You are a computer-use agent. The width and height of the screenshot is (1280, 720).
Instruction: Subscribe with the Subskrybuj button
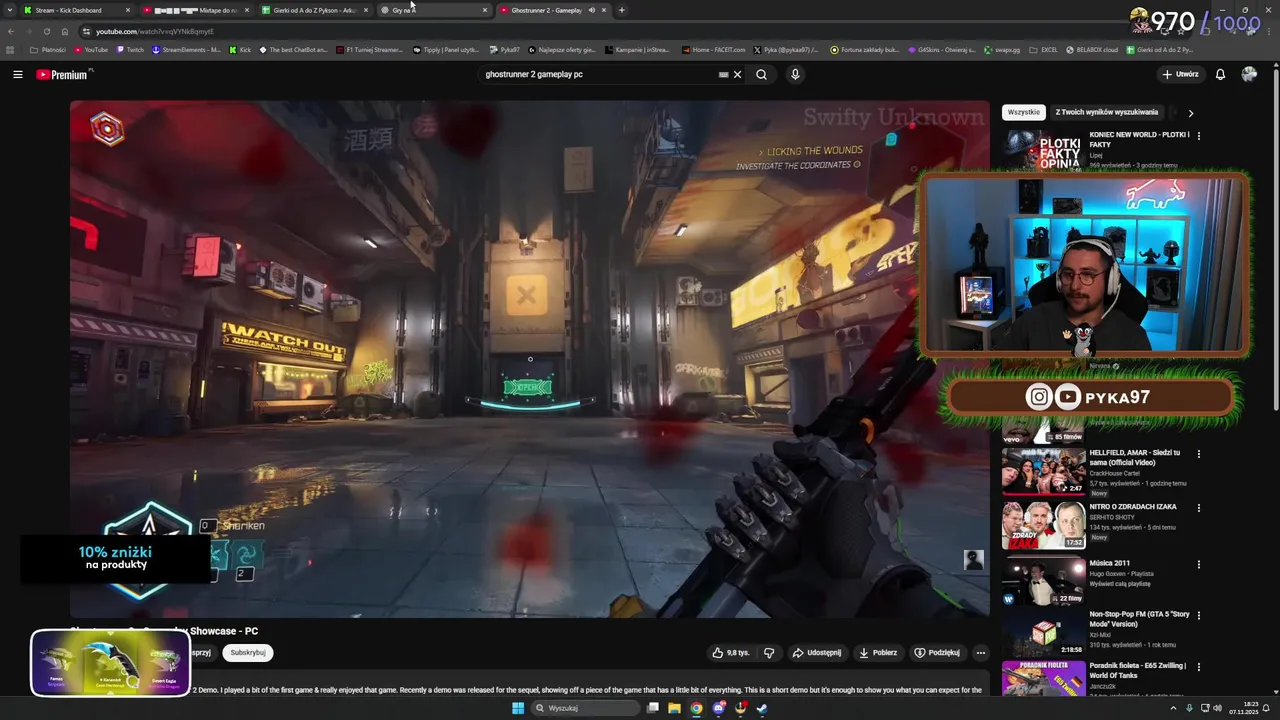tap(248, 652)
